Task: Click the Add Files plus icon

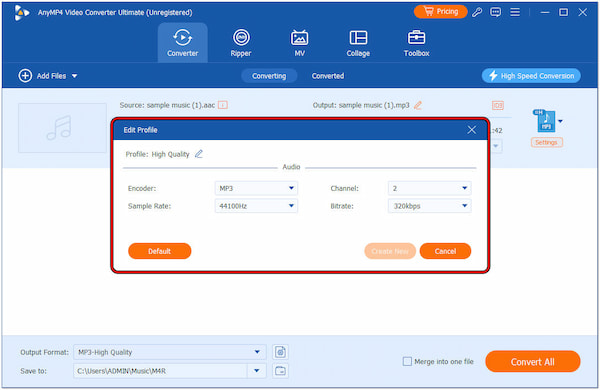Action: point(25,76)
